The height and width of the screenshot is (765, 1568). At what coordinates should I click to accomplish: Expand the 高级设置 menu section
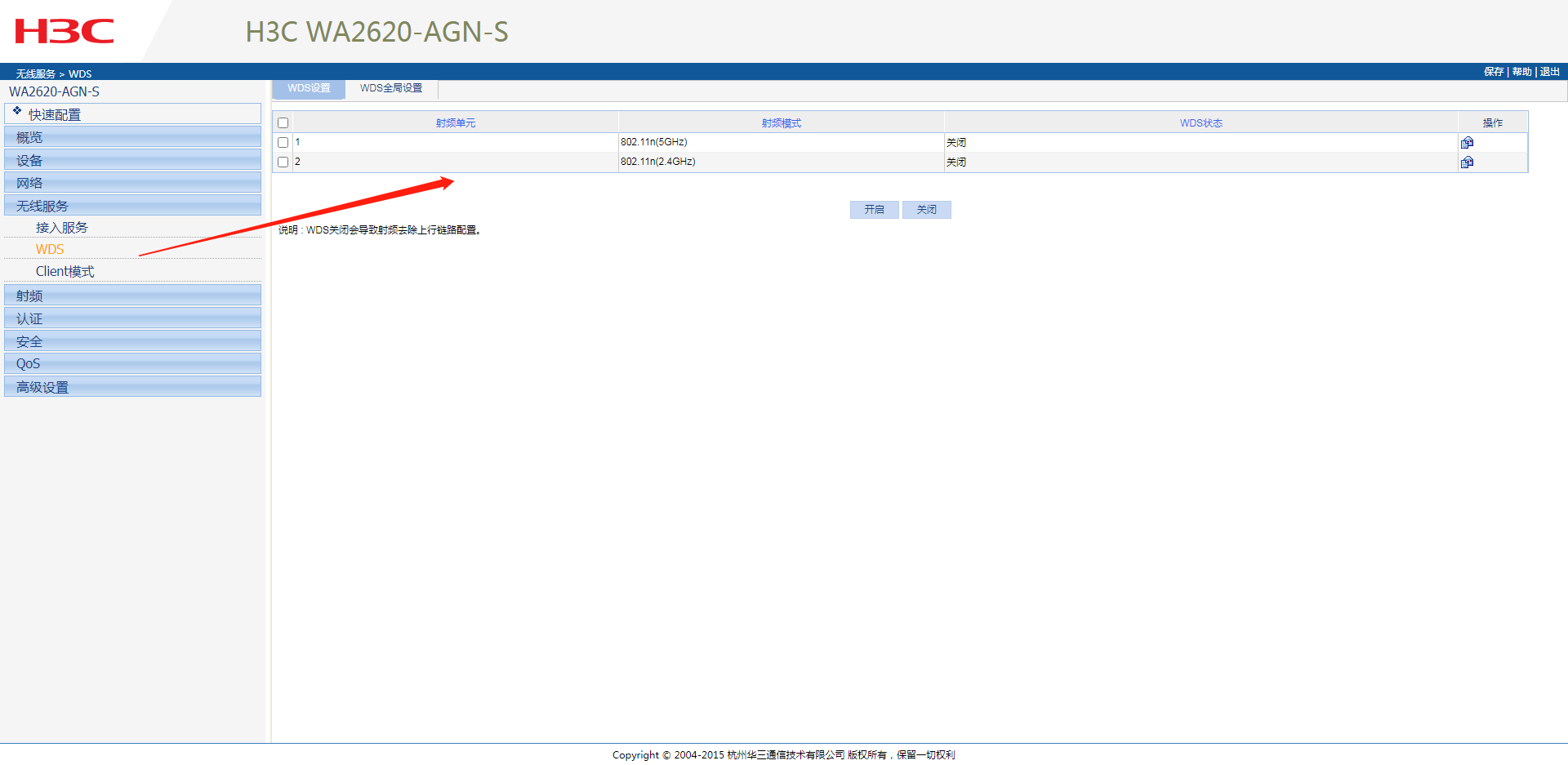(132, 387)
